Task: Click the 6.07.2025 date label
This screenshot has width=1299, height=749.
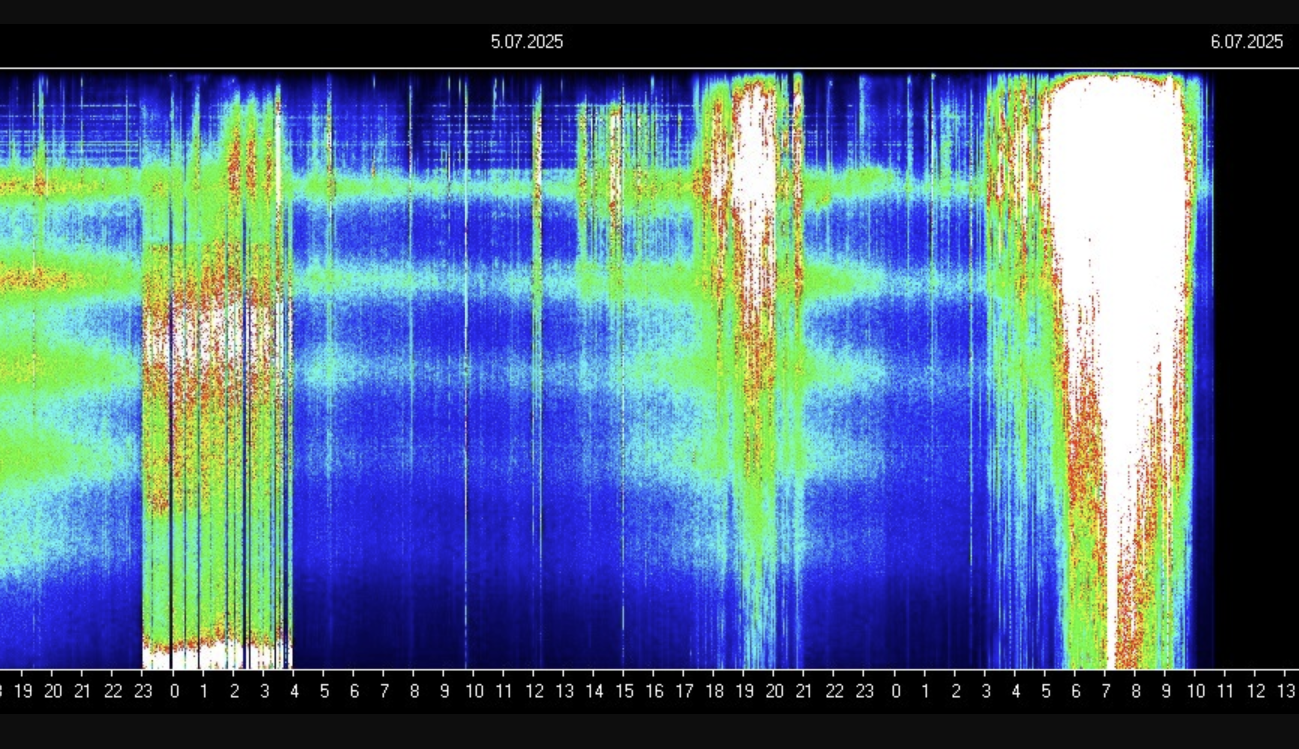Action: [x=1246, y=41]
